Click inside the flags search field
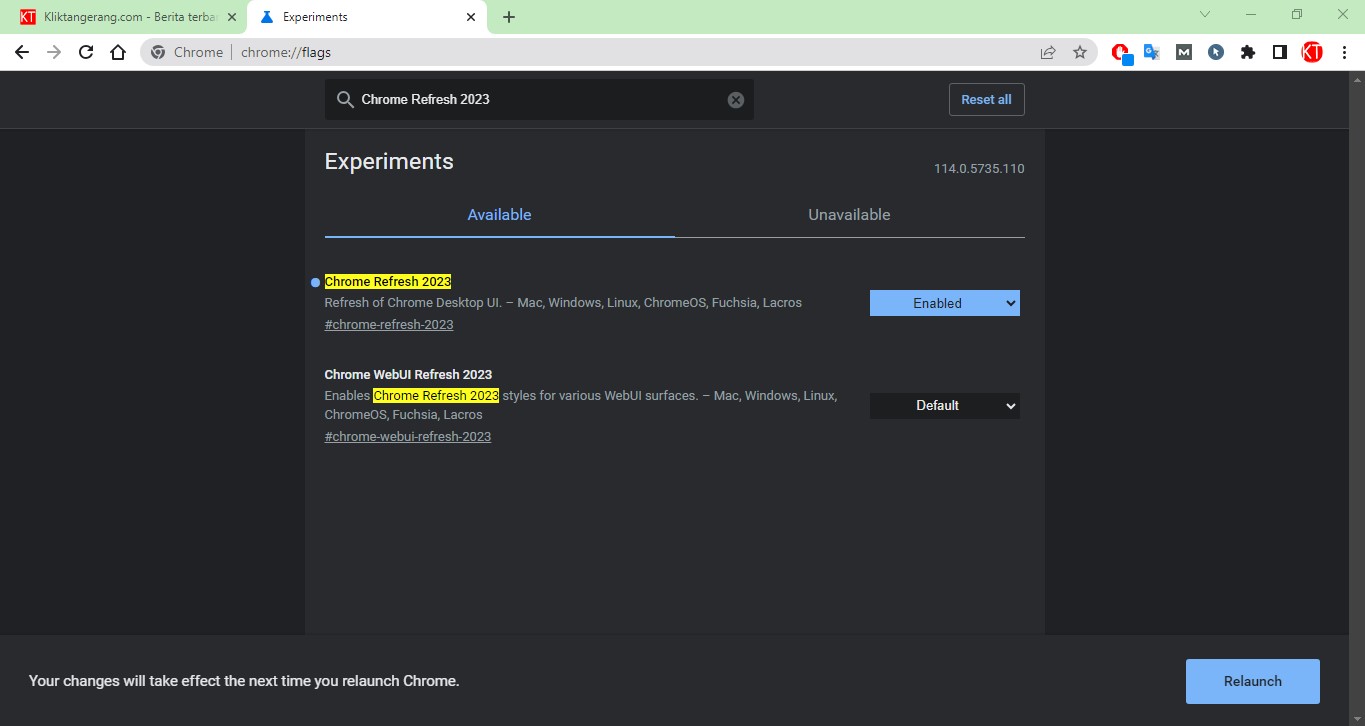 (x=539, y=100)
